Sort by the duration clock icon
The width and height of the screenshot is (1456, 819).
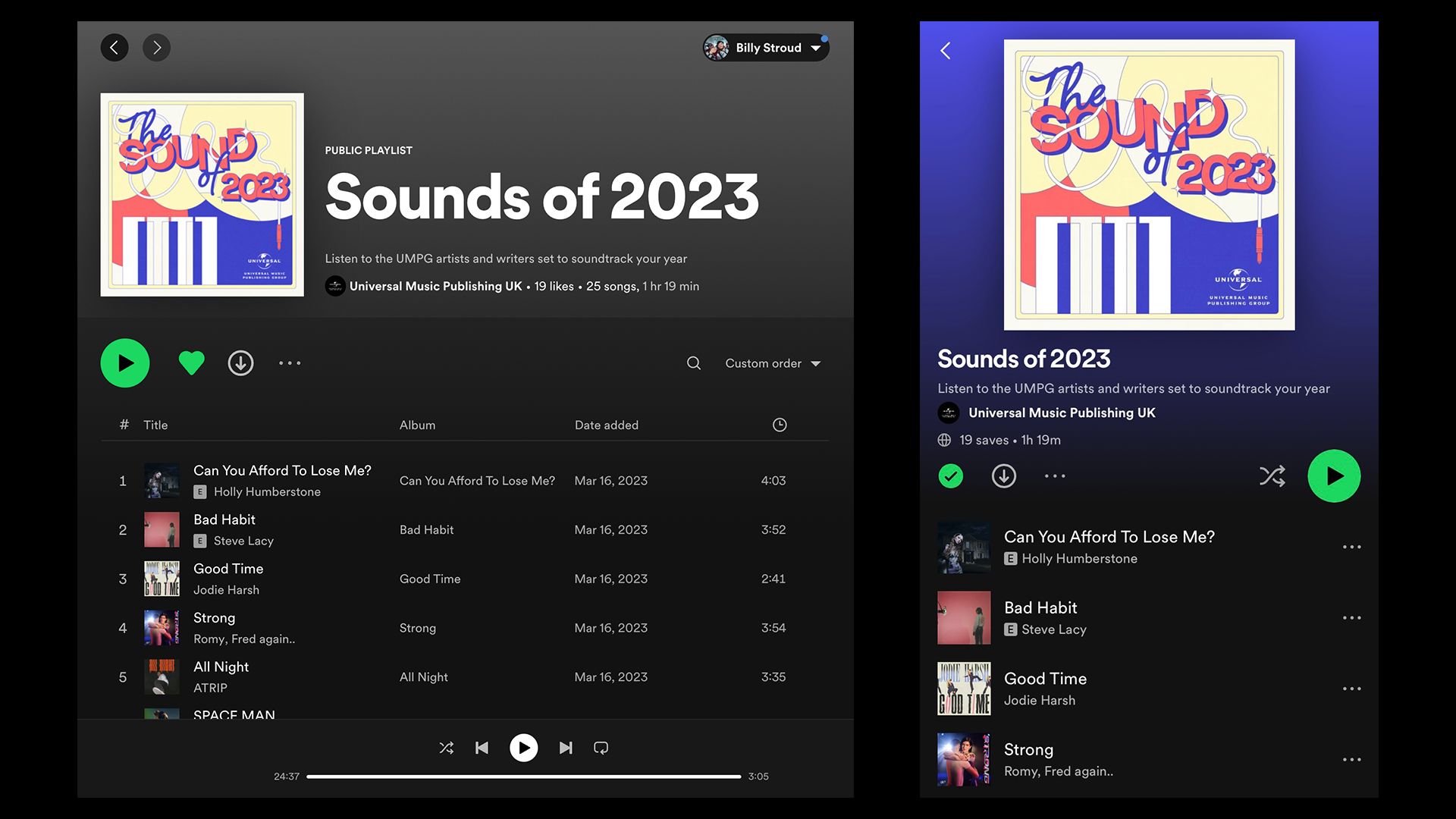click(780, 425)
